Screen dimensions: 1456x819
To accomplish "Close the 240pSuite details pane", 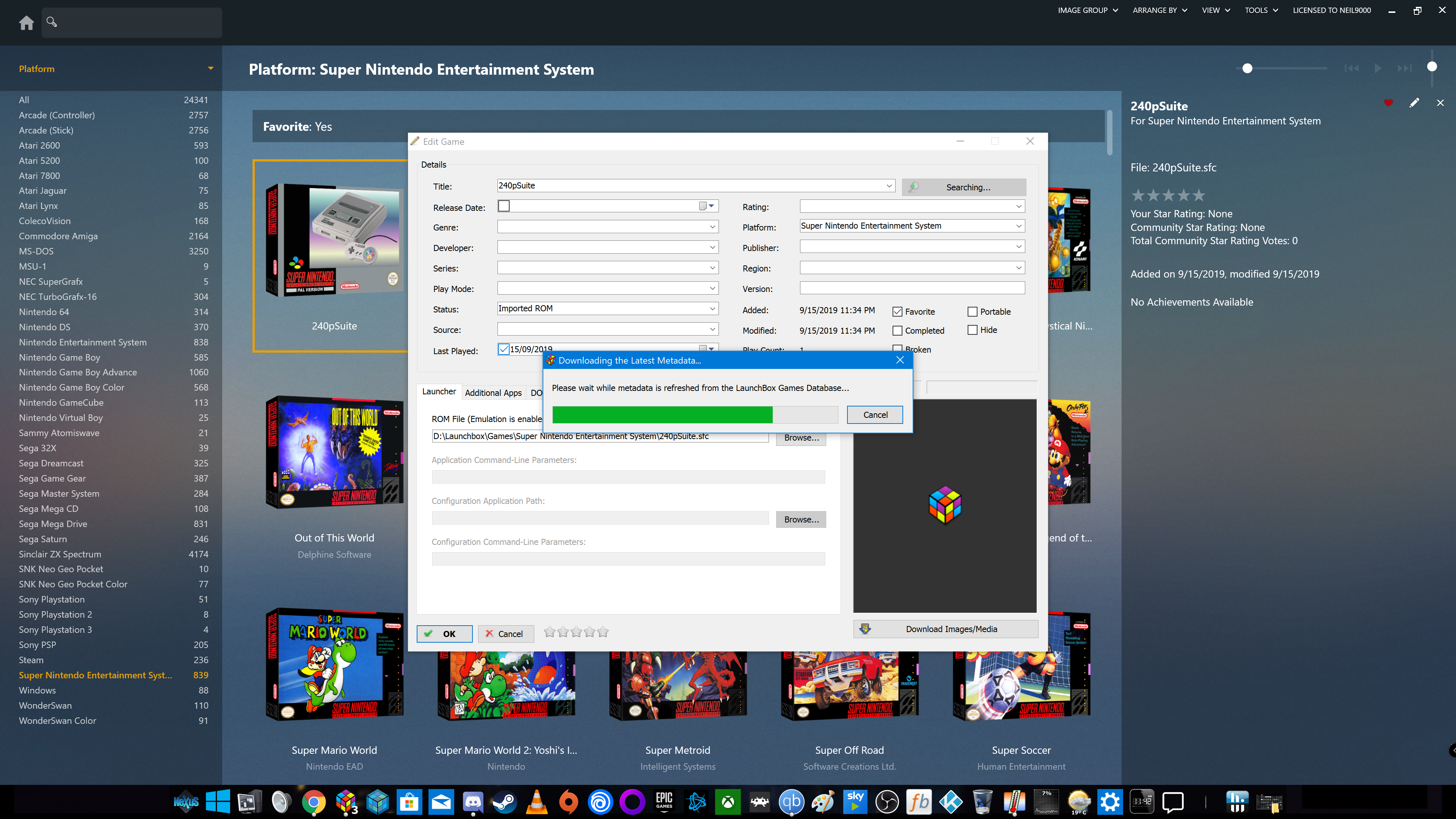I will 1440,103.
